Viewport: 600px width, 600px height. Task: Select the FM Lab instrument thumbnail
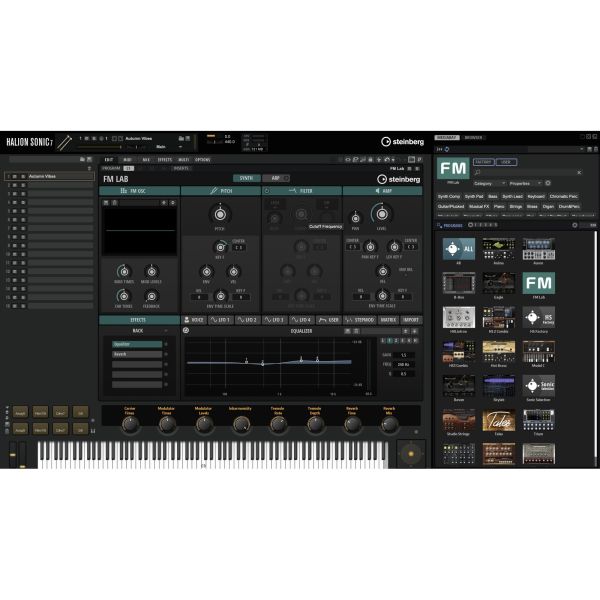[x=538, y=283]
